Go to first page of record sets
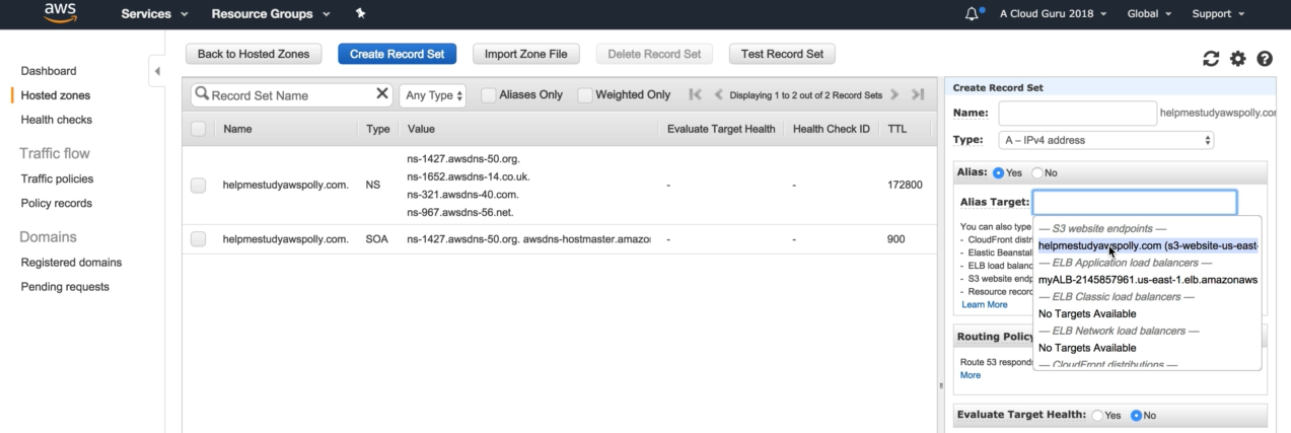This screenshot has height=433, width=1291. pos(696,95)
